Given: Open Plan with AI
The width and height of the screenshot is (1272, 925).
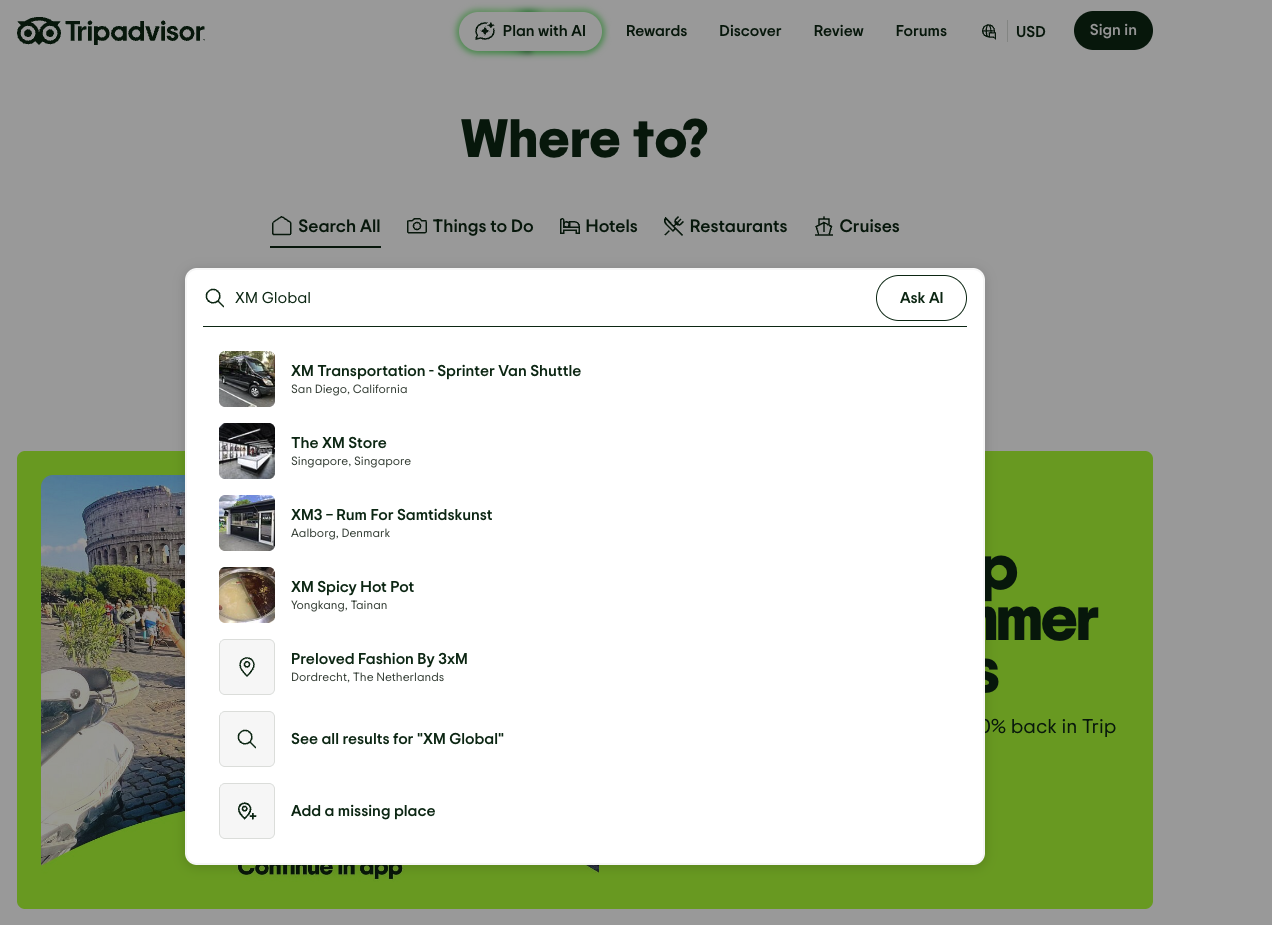Looking at the screenshot, I should [530, 31].
